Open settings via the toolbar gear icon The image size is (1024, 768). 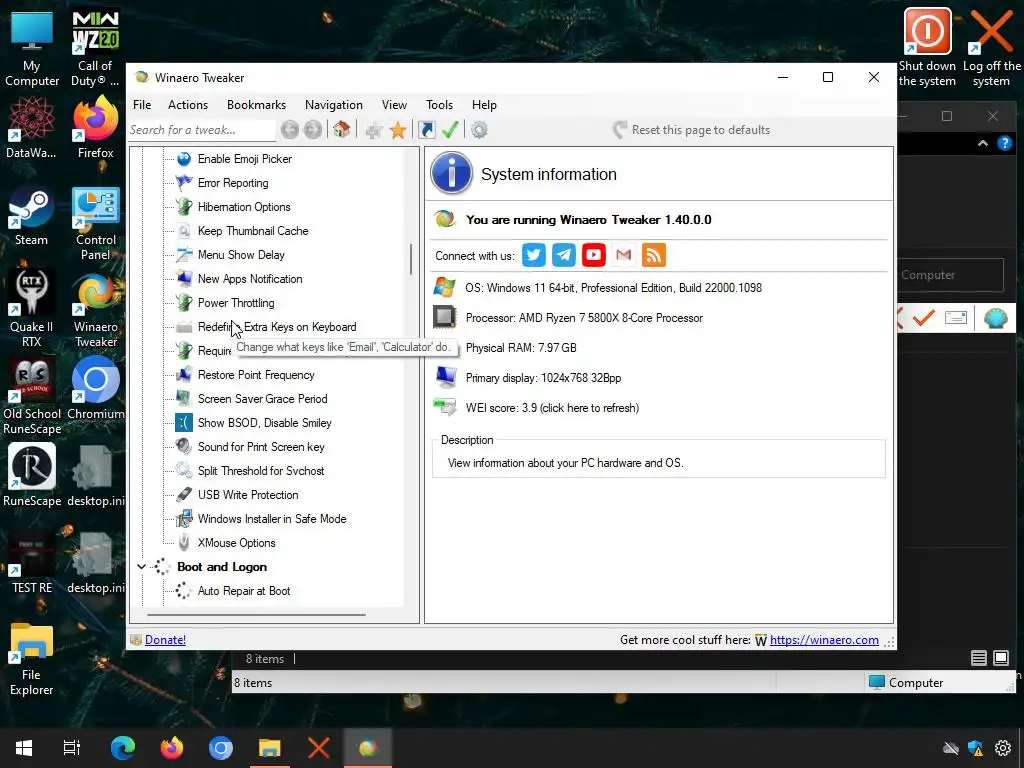point(479,130)
